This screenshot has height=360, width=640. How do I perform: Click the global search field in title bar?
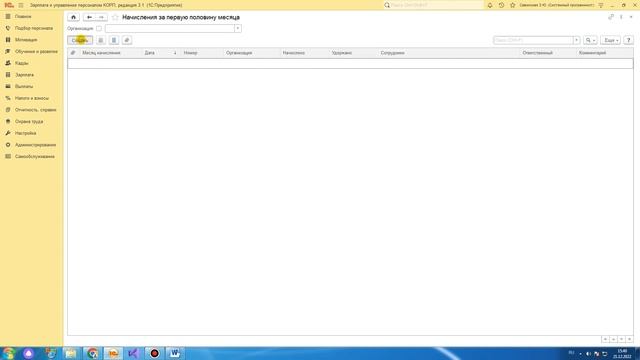click(x=437, y=5)
